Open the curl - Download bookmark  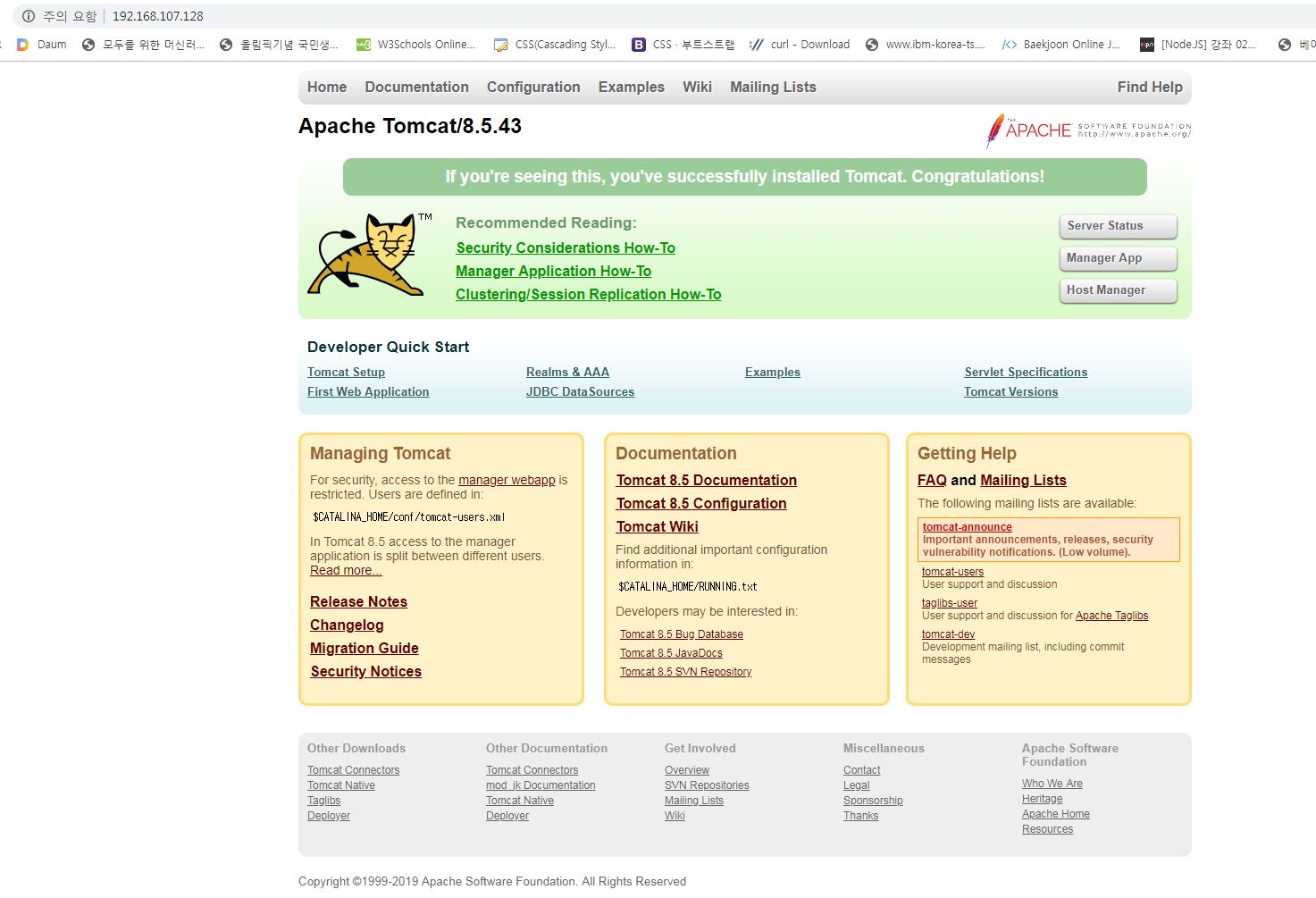tap(800, 45)
